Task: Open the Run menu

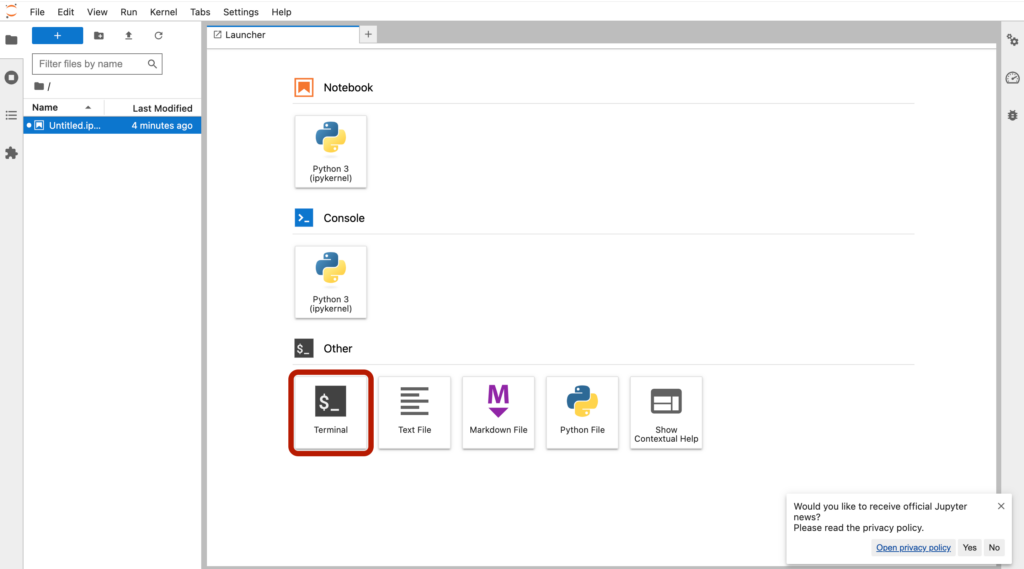Action: tap(129, 12)
